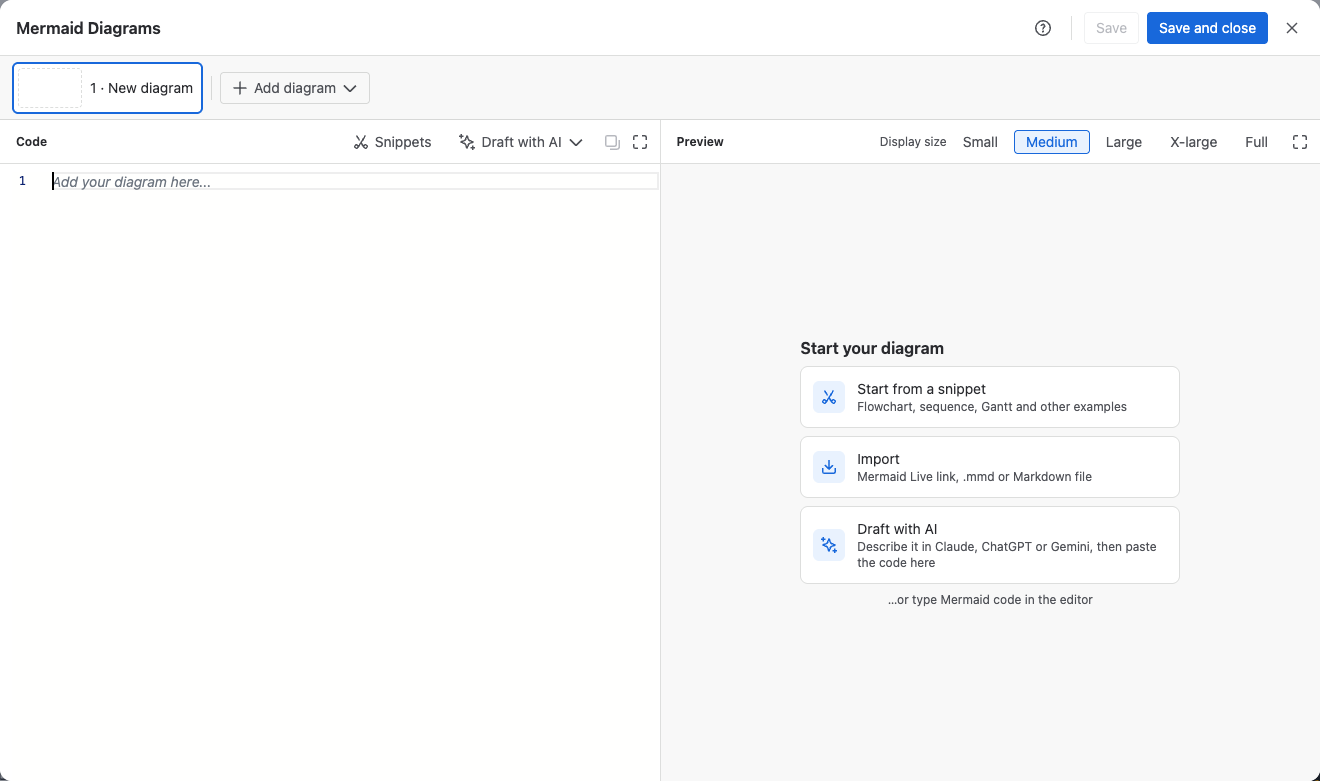Click into the code editor input line
Image resolution: width=1320 pixels, height=781 pixels.
tap(355, 181)
